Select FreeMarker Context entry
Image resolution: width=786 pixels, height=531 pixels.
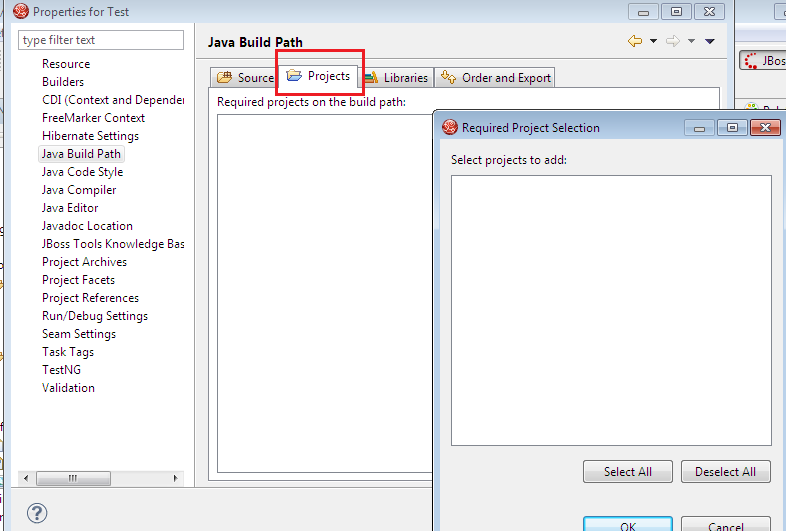(93, 118)
